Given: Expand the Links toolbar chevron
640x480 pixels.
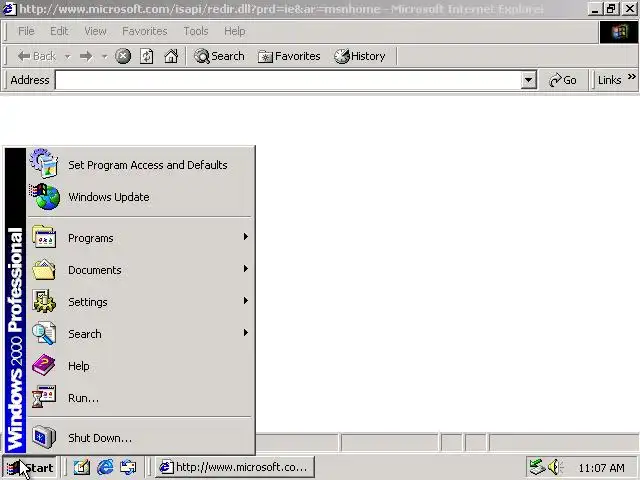Looking at the screenshot, I should (631, 76).
